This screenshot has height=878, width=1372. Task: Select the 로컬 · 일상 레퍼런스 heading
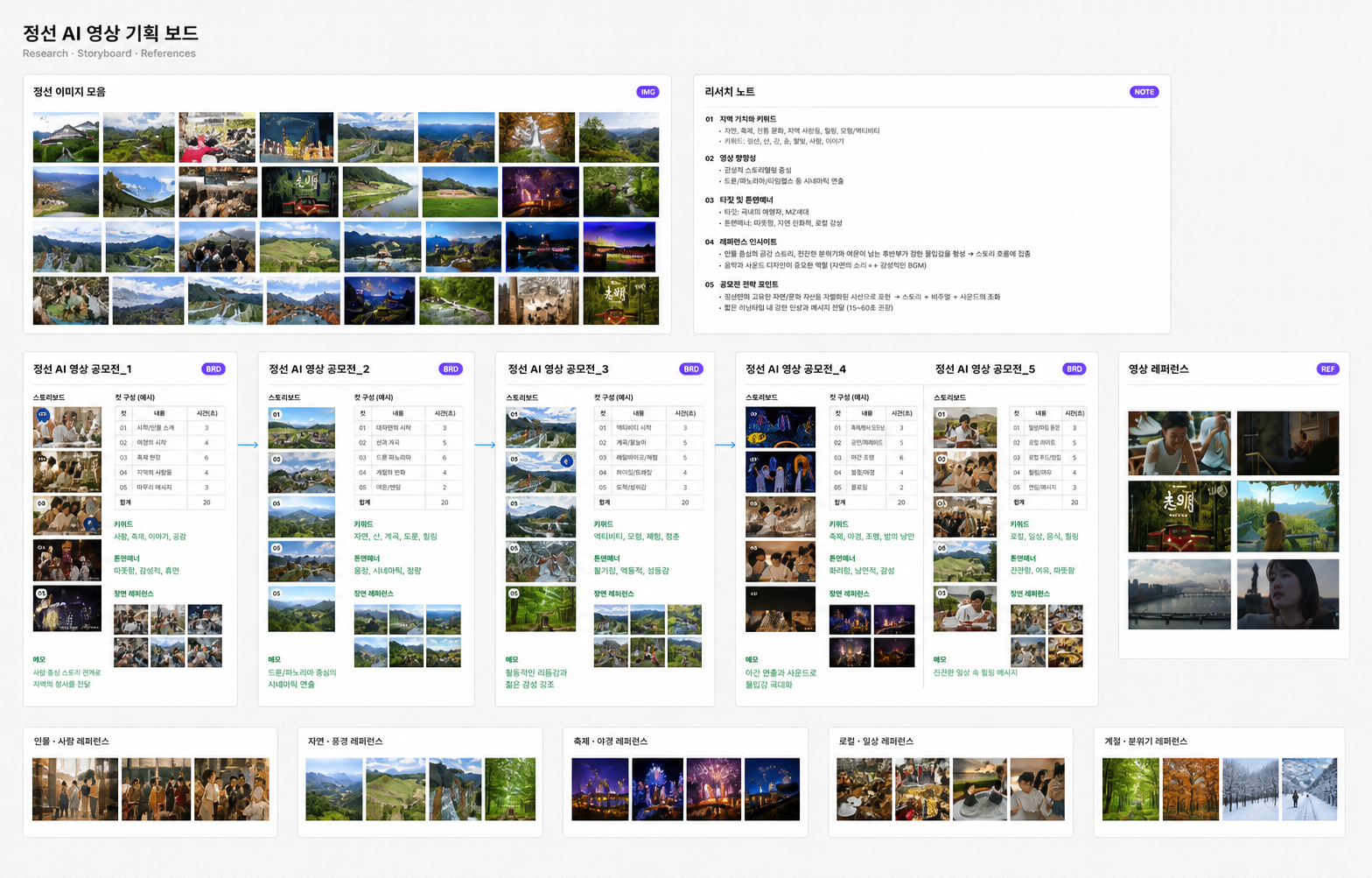click(876, 741)
